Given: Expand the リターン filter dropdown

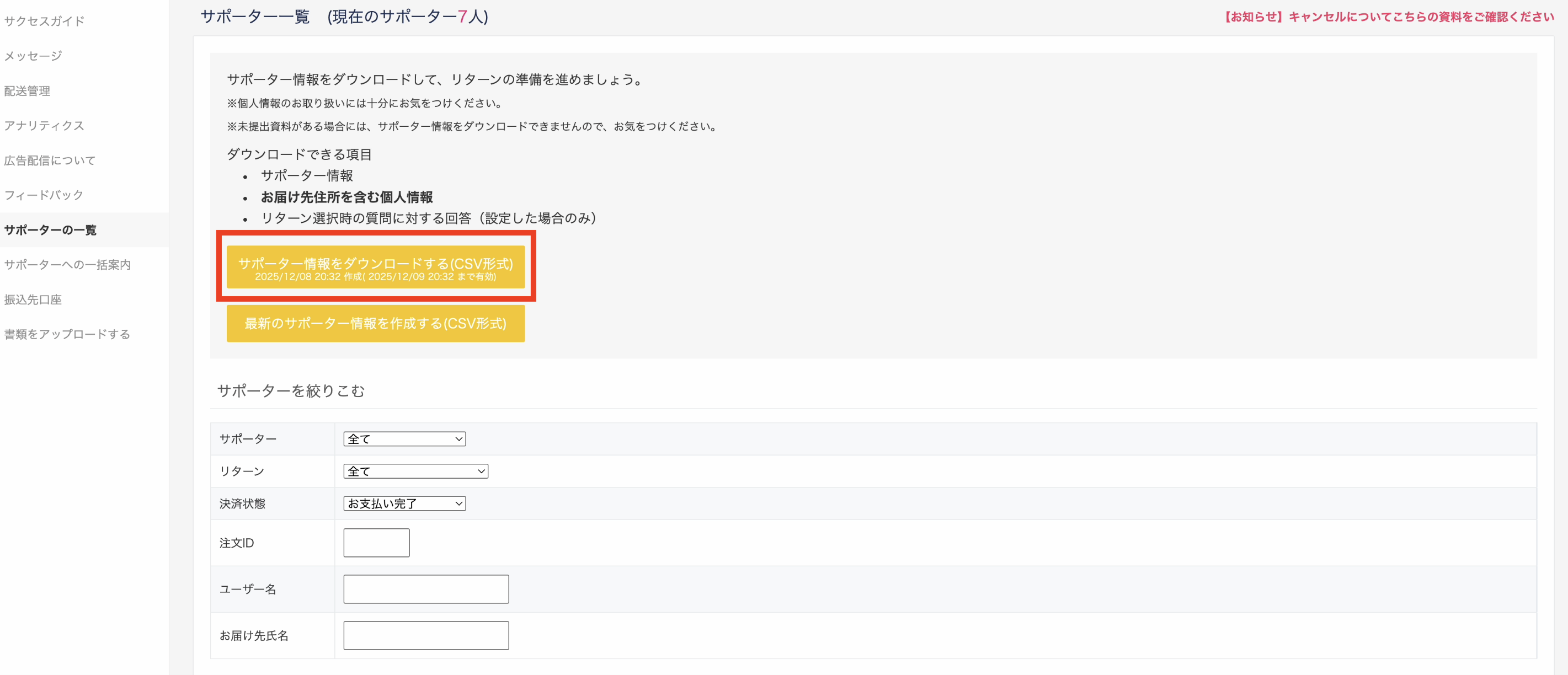Looking at the screenshot, I should (x=416, y=470).
